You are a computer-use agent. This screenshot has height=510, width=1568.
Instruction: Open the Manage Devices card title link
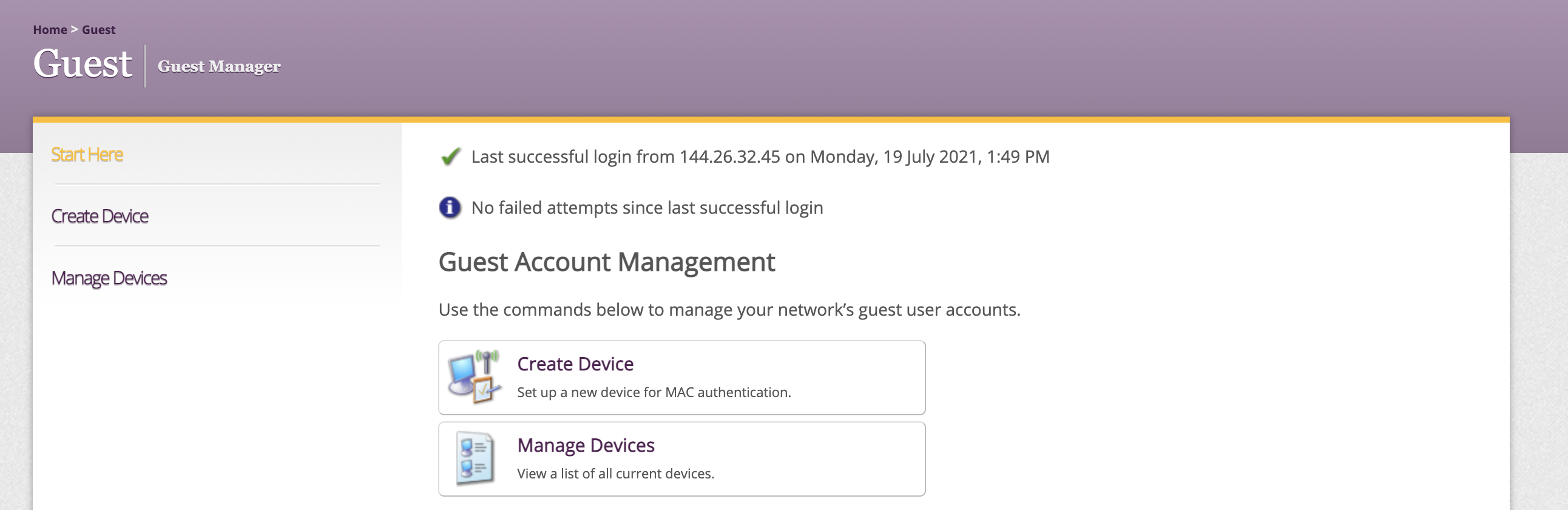pos(586,446)
